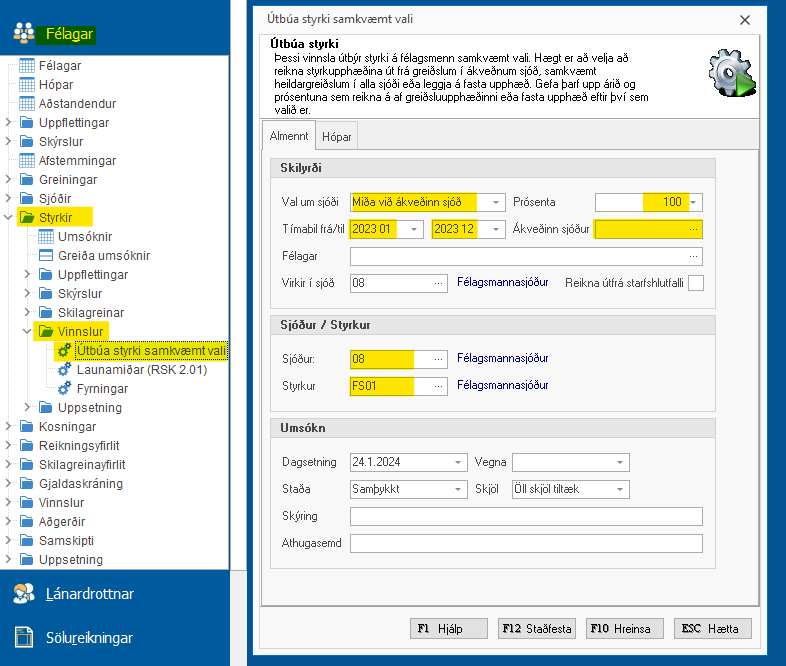The image size is (786, 666).
Task: Open the Prósenta dropdown arrow
Action: coord(693,202)
